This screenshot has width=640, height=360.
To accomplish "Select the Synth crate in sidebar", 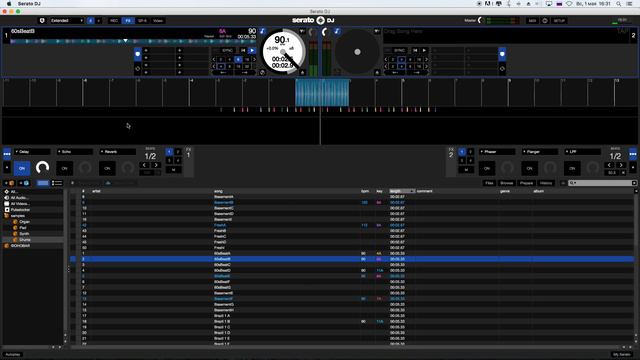I will [24, 234].
